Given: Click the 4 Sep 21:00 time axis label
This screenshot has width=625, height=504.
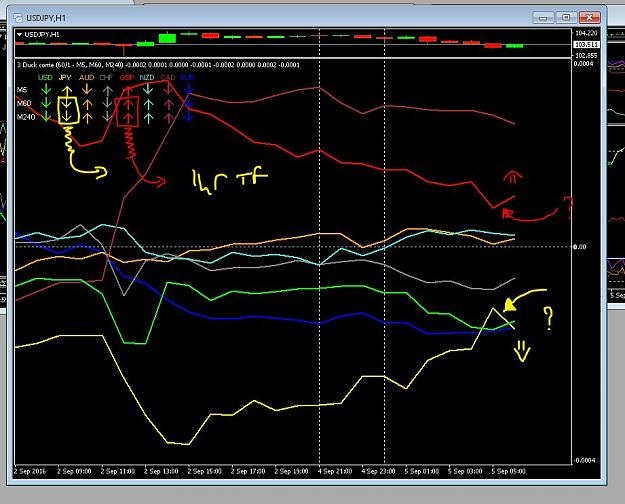Looking at the screenshot, I should (x=335, y=471).
